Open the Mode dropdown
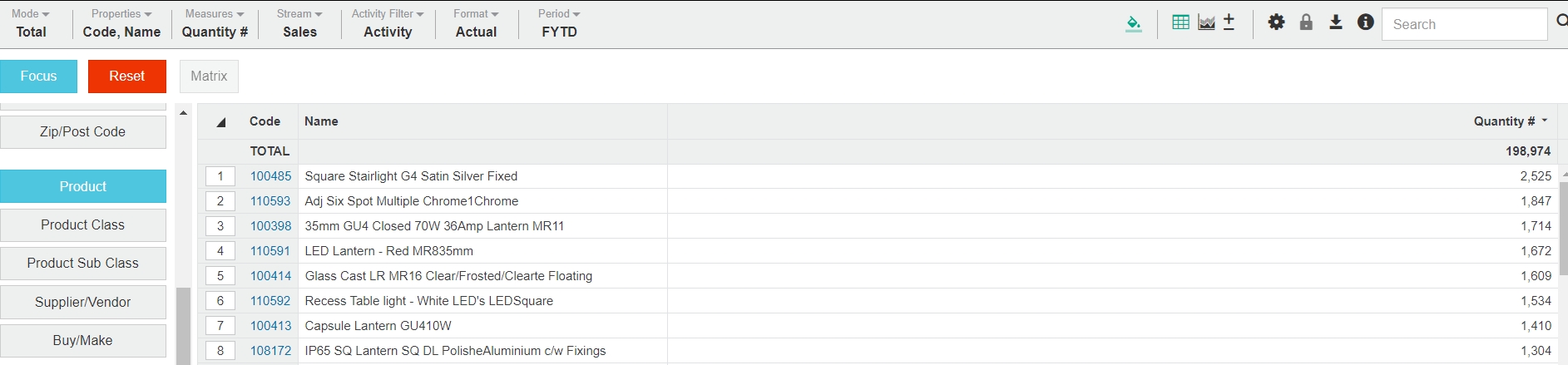The height and width of the screenshot is (365, 1568). tap(31, 23)
